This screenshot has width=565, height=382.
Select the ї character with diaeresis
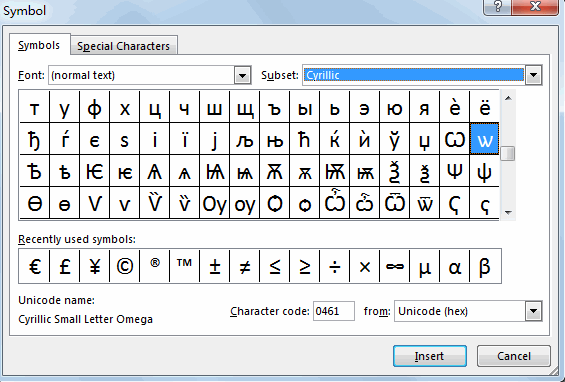click(184, 139)
